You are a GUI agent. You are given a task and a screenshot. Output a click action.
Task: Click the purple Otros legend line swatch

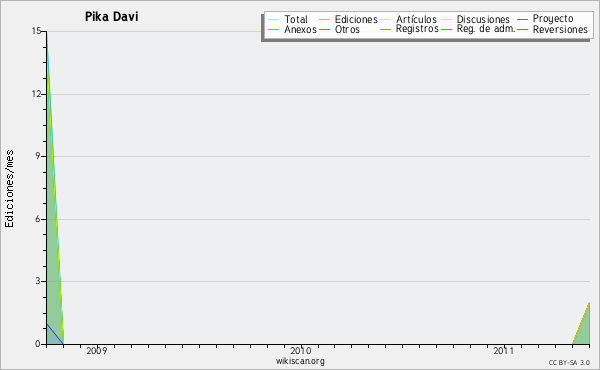coord(324,29)
